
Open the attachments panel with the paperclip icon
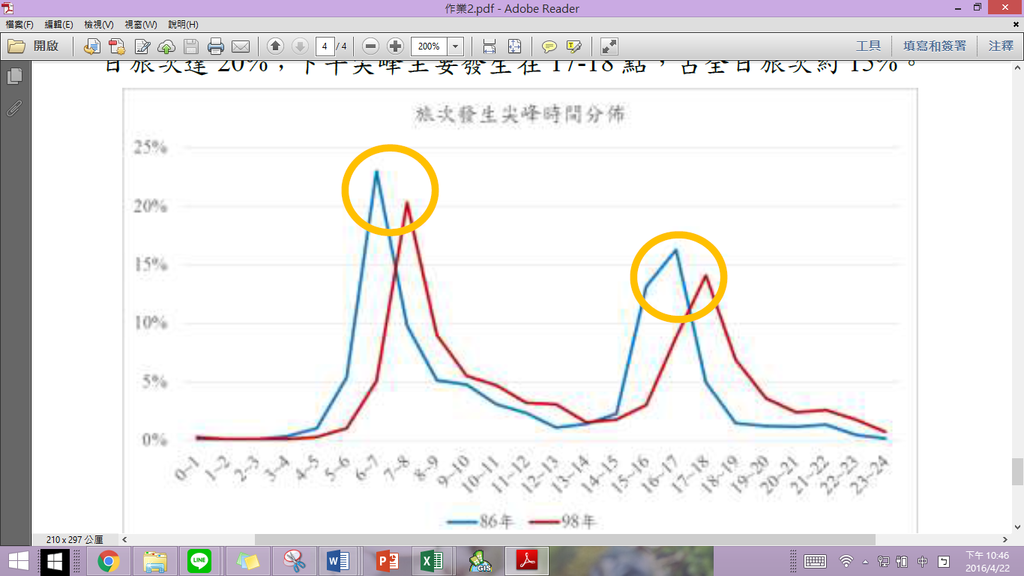(x=13, y=109)
